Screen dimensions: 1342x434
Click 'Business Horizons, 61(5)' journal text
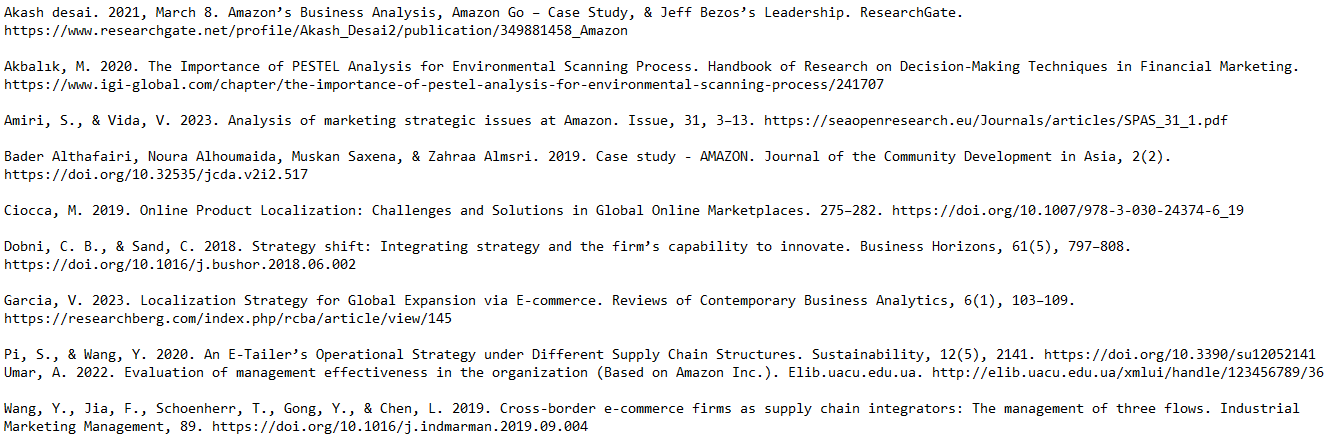(x=955, y=247)
